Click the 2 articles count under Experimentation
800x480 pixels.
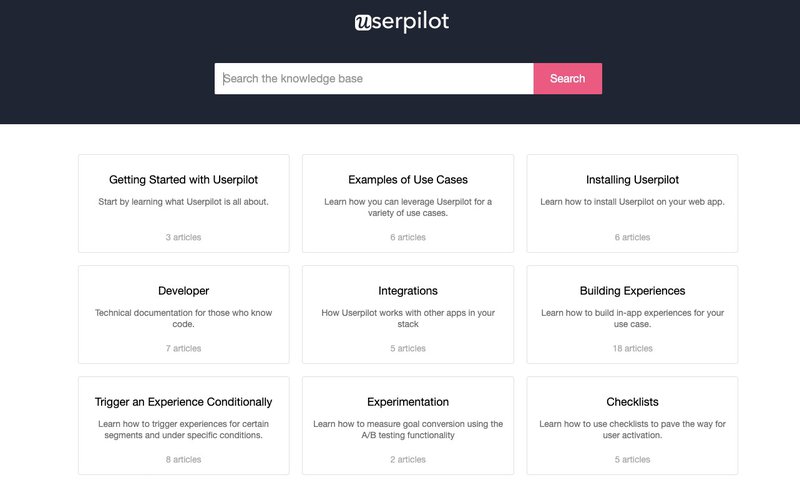click(408, 460)
